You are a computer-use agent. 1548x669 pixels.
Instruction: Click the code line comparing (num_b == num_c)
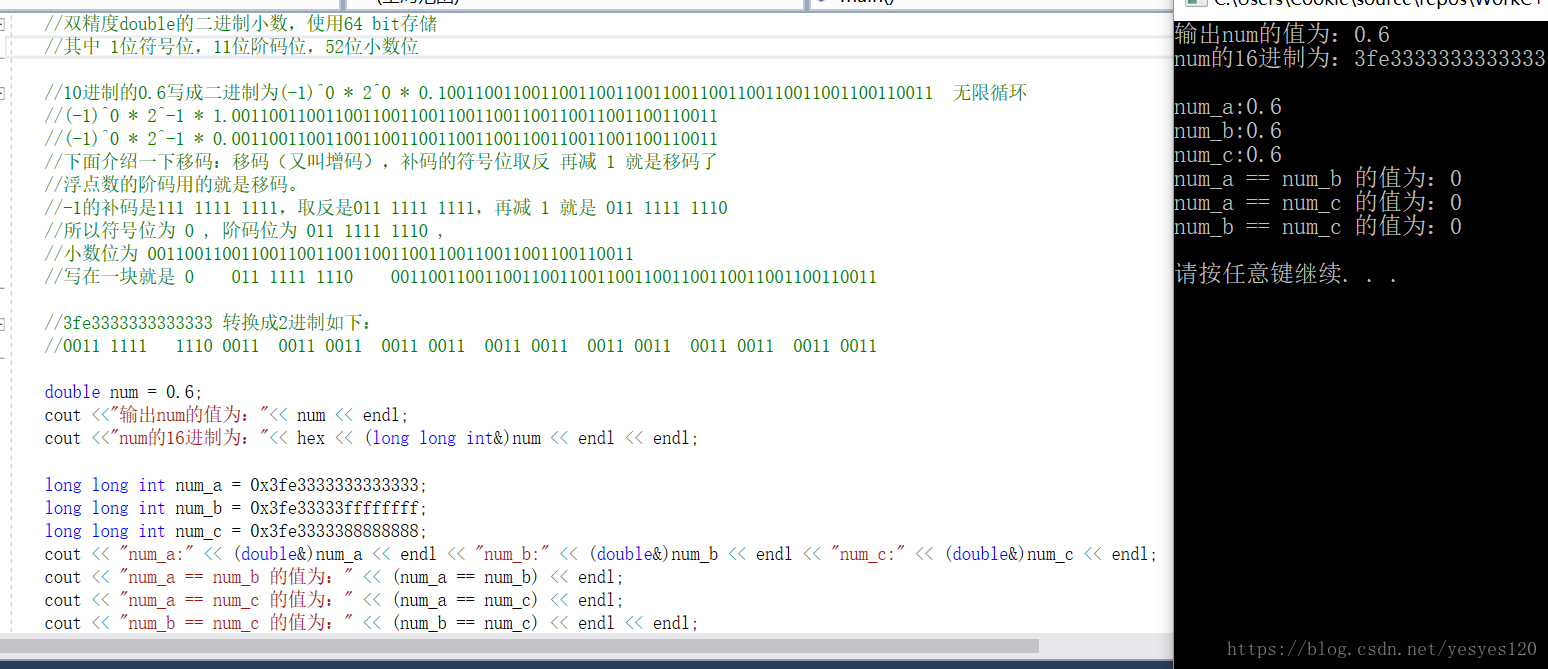coord(372,623)
